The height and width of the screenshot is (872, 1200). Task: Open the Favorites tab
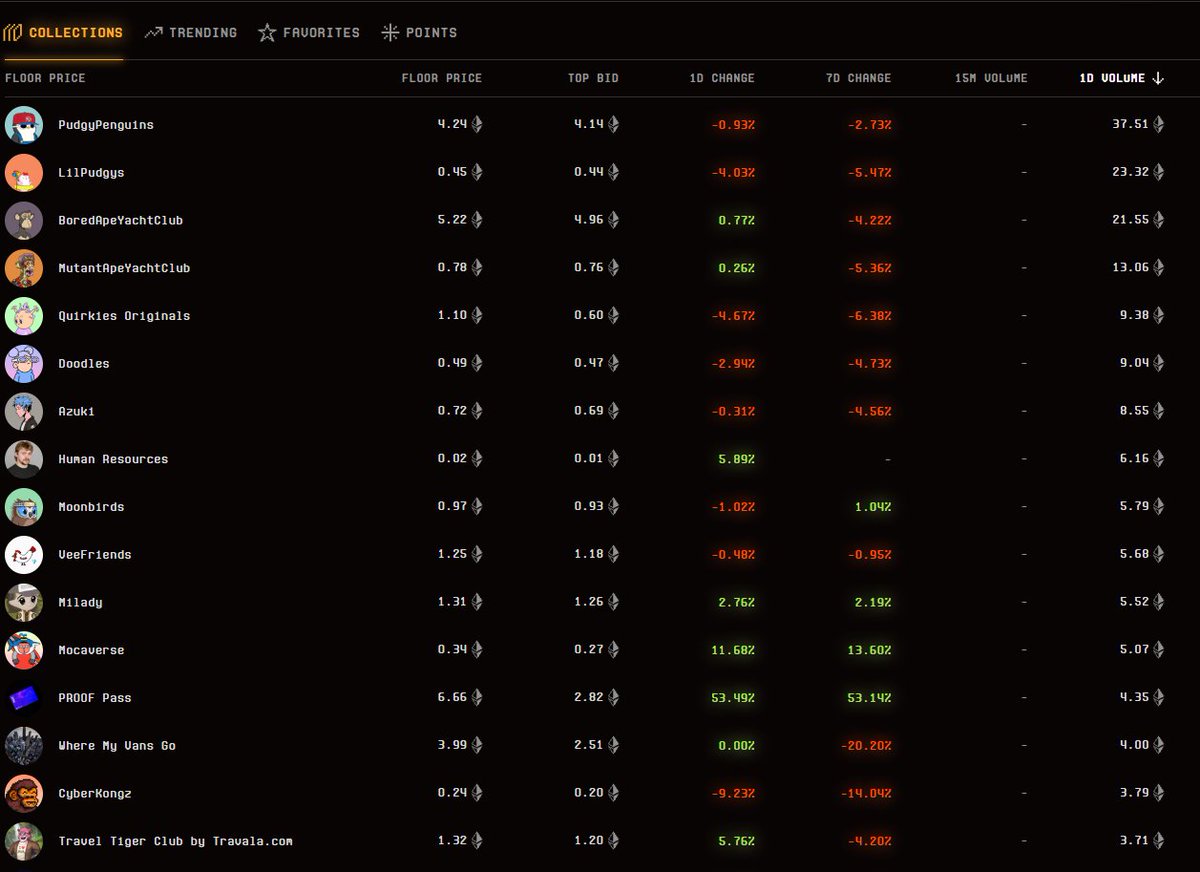(308, 33)
